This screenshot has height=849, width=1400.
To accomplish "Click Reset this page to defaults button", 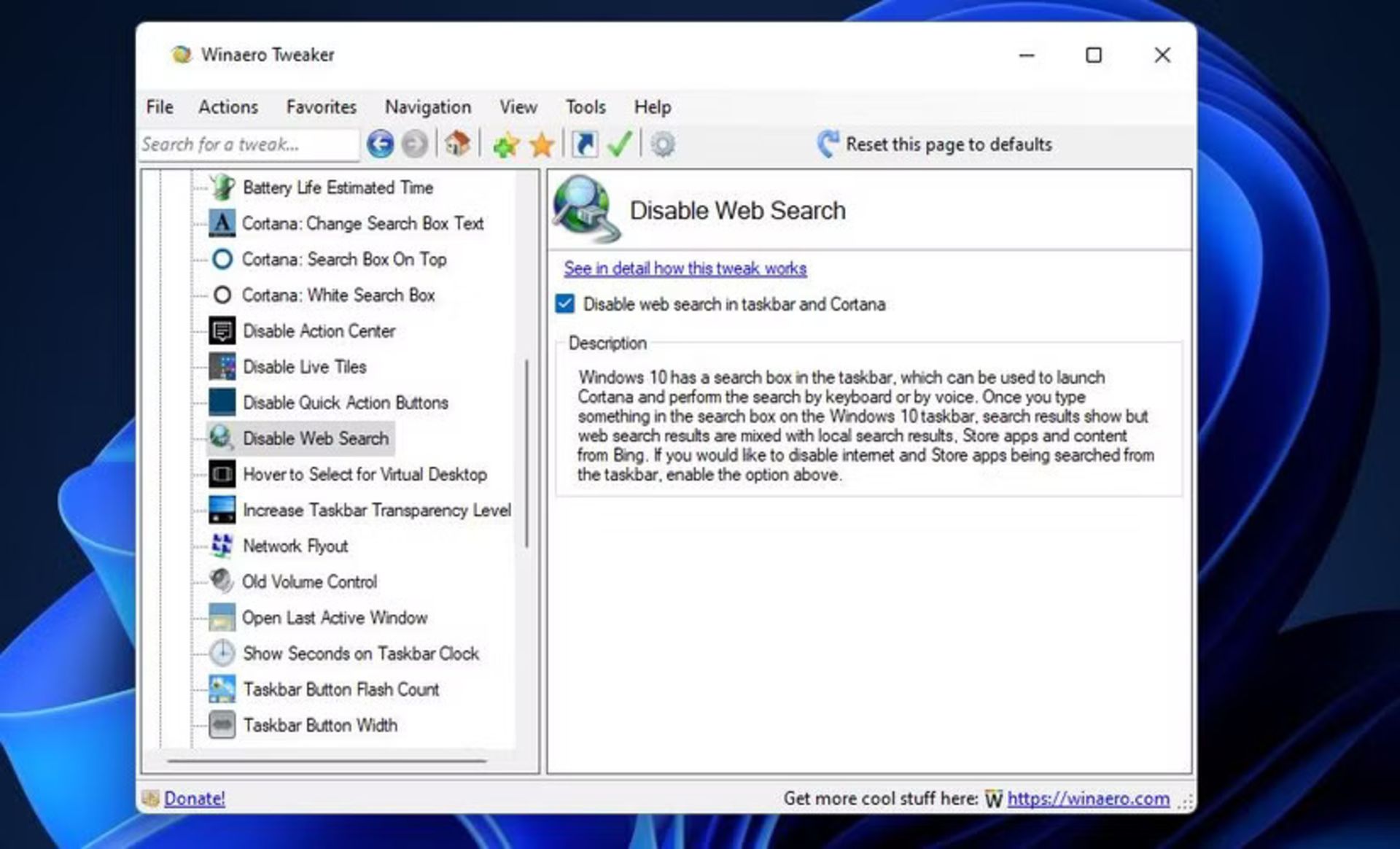I will pyautogui.click(x=935, y=144).
